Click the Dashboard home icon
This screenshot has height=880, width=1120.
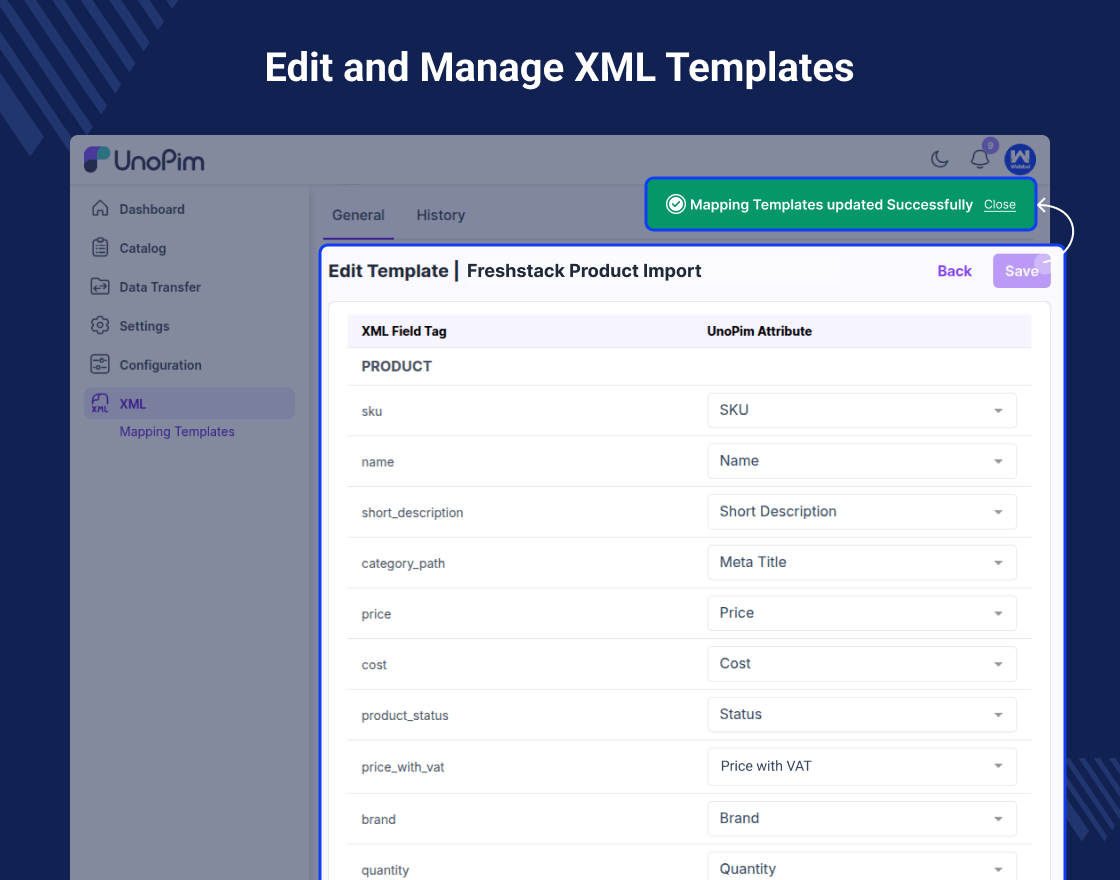[100, 209]
